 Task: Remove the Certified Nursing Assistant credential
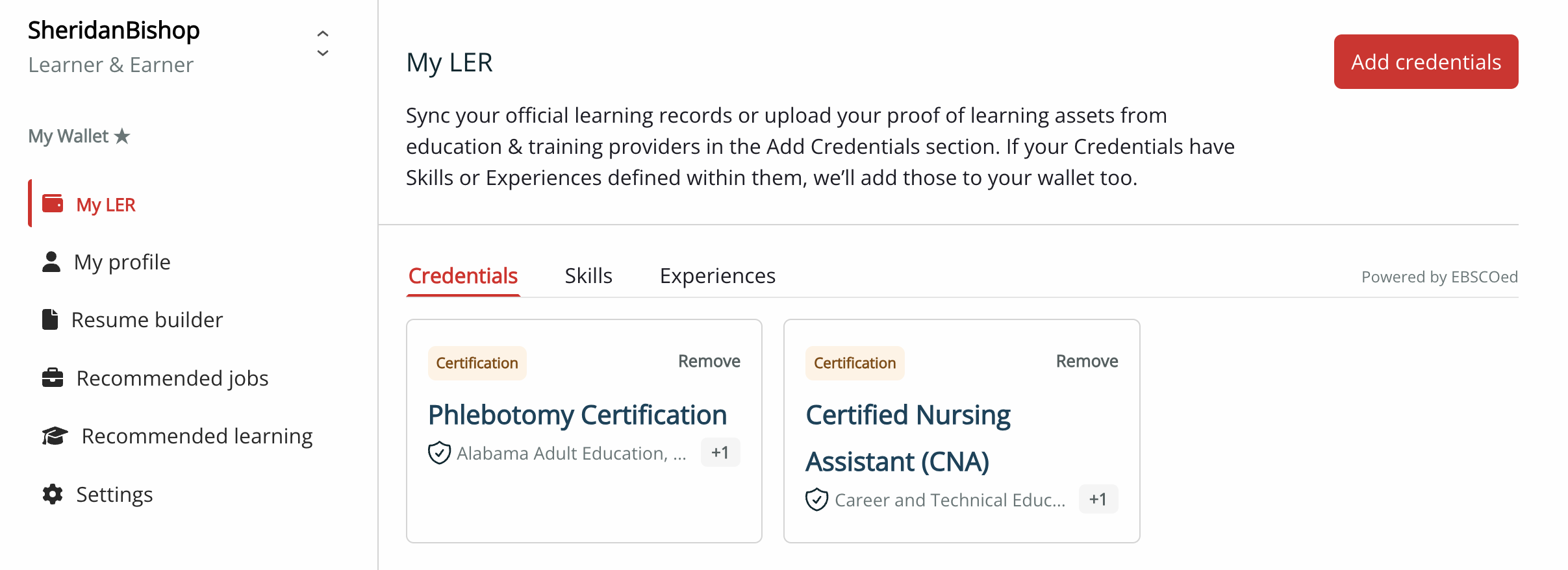1087,361
